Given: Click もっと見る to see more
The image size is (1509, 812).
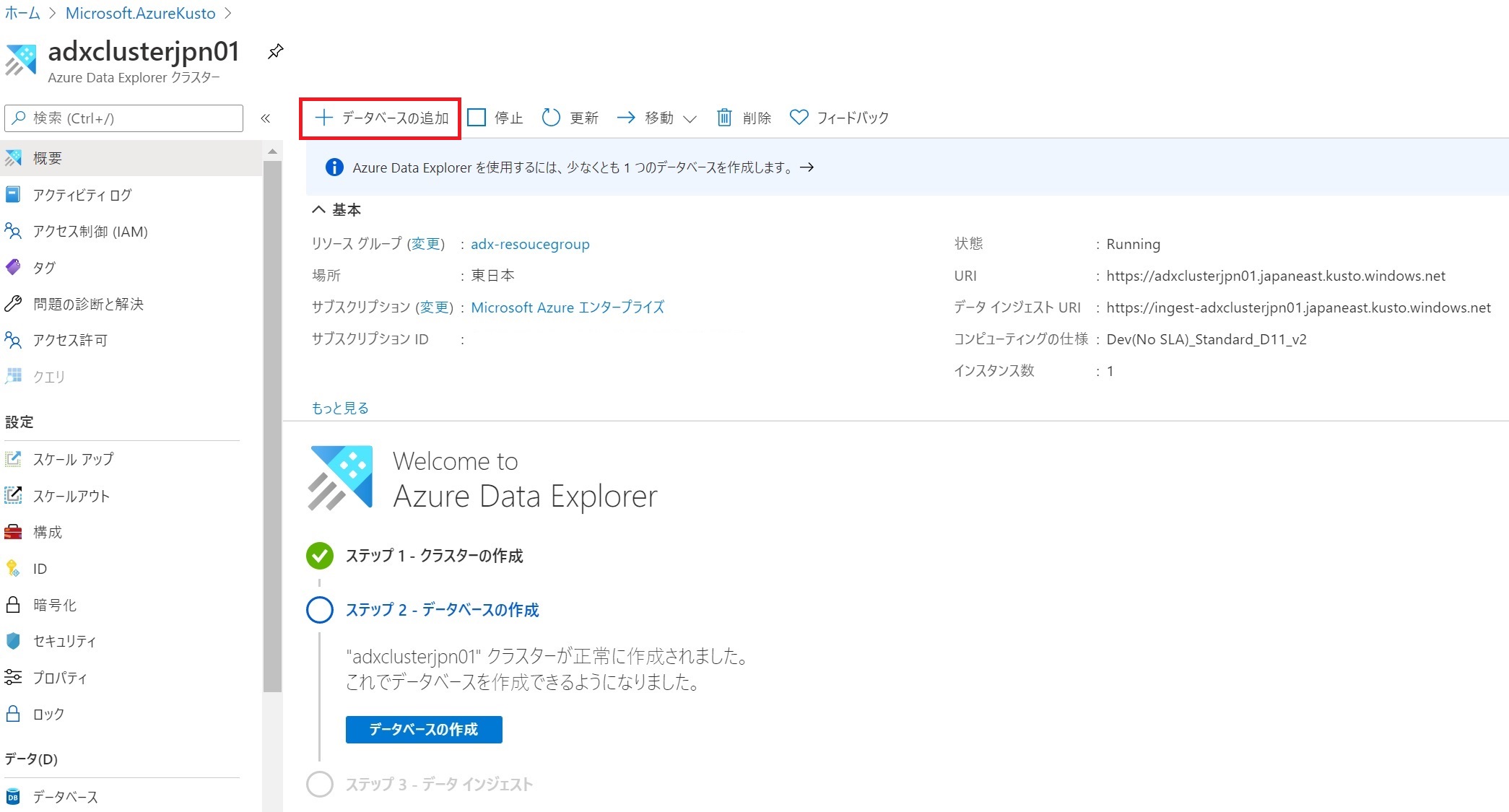Looking at the screenshot, I should [x=340, y=408].
